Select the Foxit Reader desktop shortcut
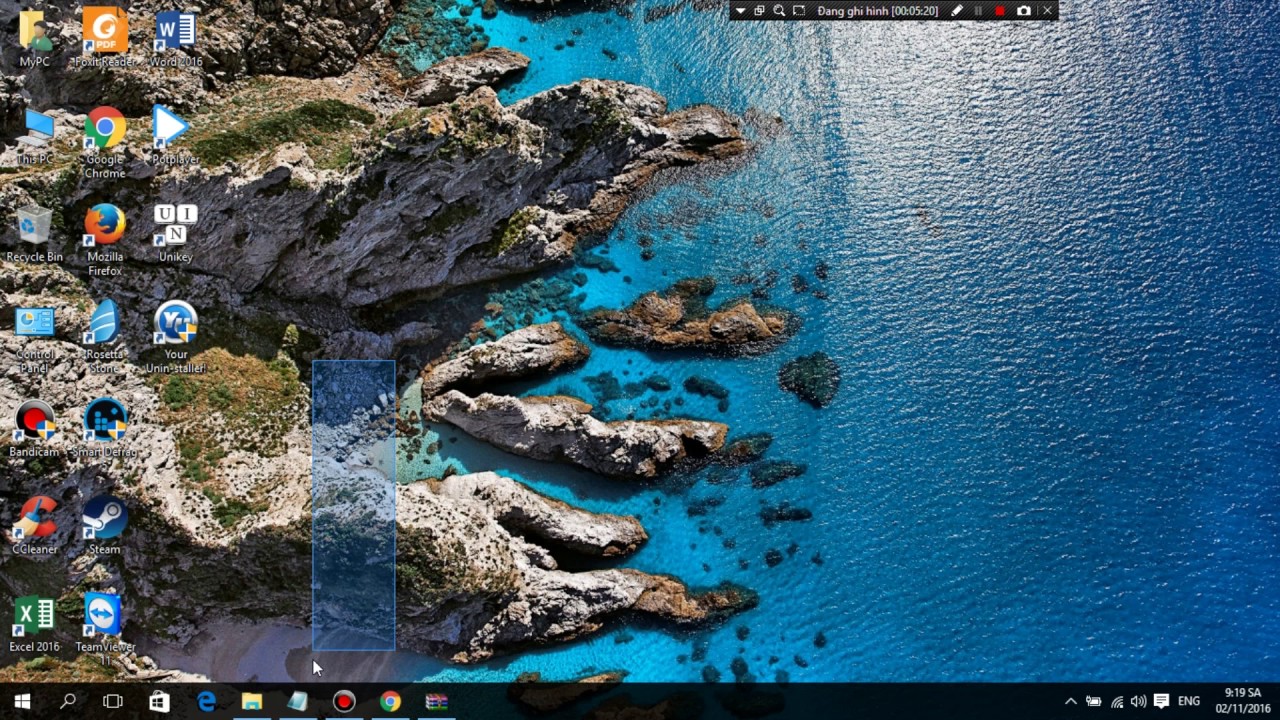 [105, 39]
